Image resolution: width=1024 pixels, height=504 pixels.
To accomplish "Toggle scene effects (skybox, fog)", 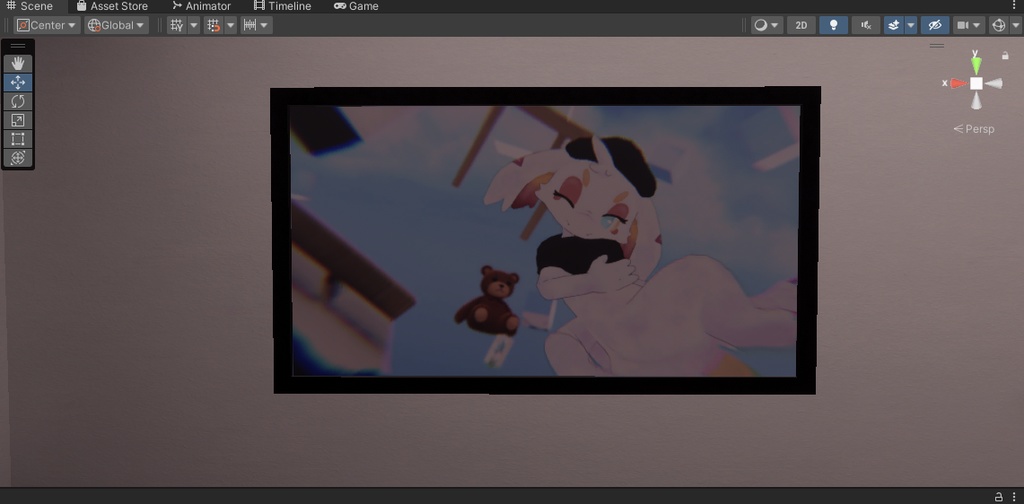I will click(x=893, y=25).
